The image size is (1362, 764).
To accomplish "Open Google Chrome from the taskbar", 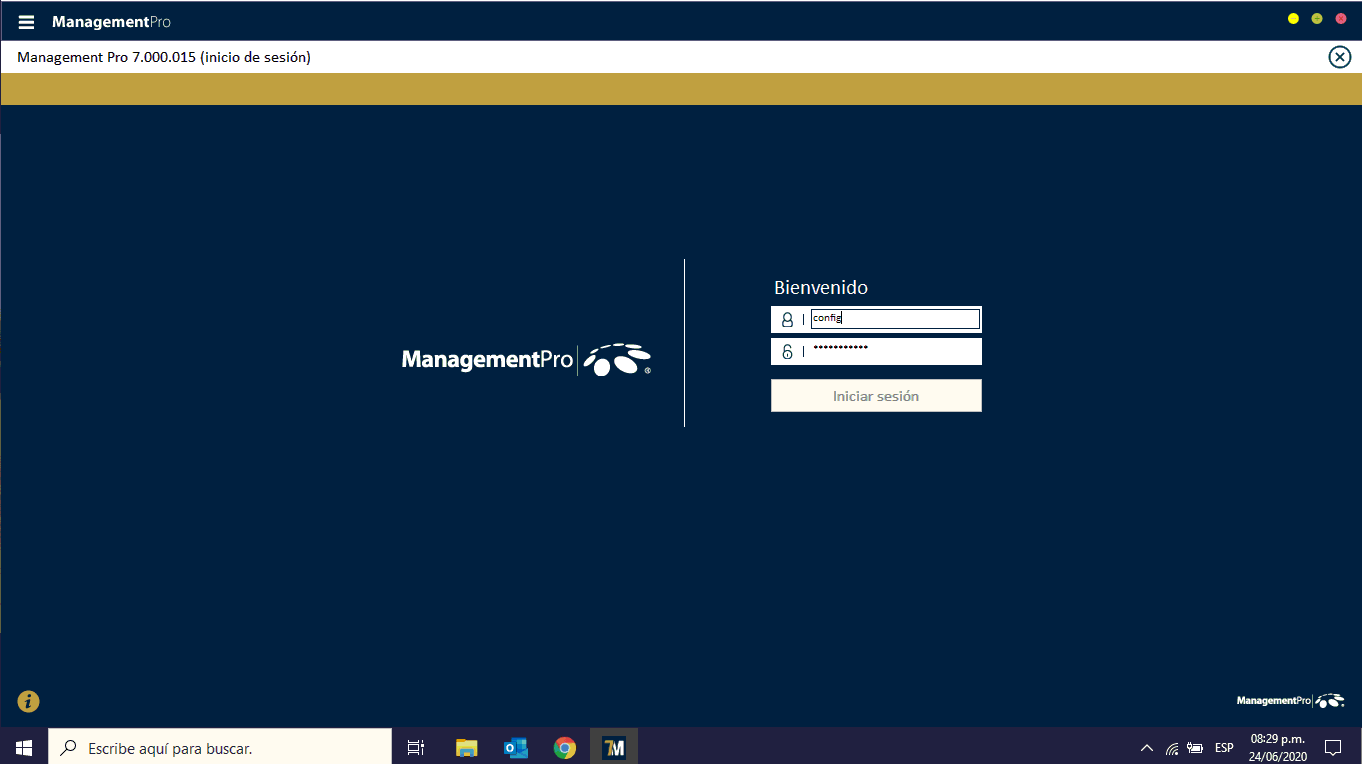I will click(x=565, y=747).
